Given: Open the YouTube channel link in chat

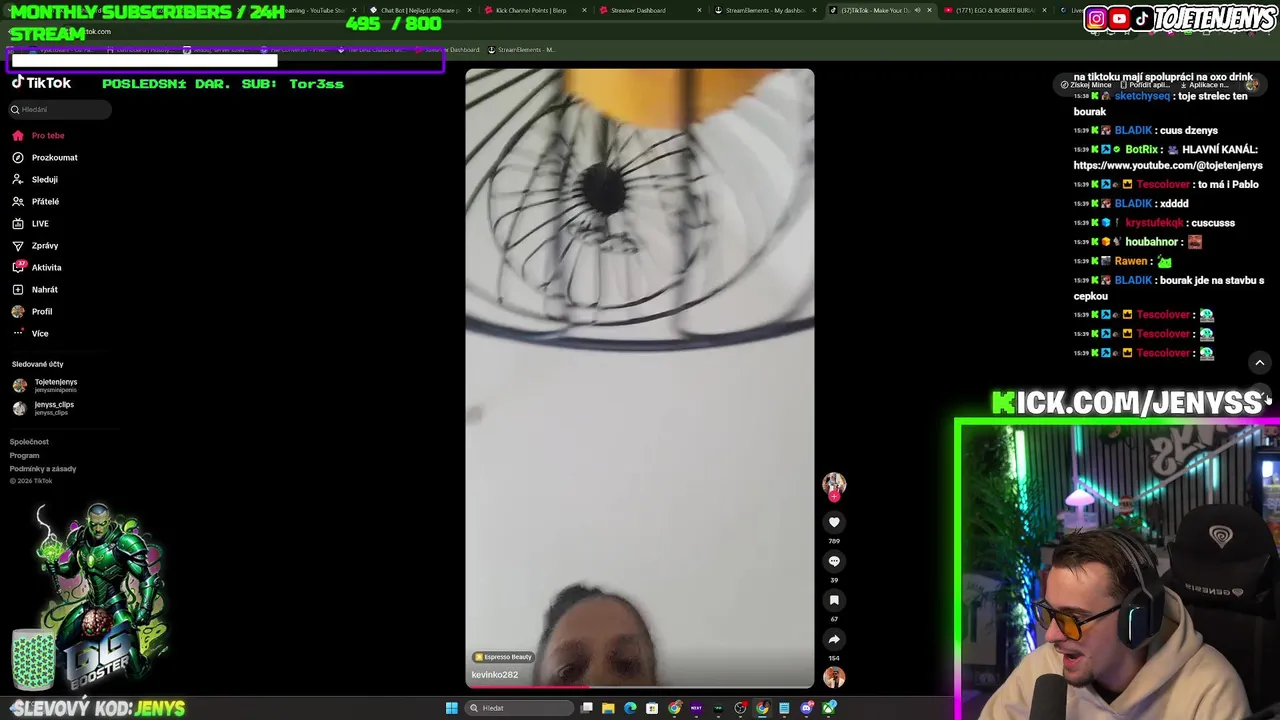Looking at the screenshot, I should 1168,165.
